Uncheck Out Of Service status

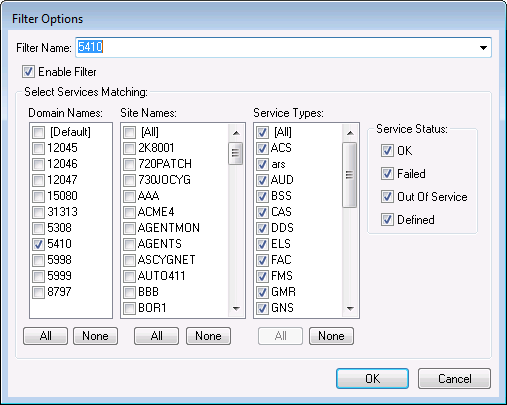click(387, 197)
